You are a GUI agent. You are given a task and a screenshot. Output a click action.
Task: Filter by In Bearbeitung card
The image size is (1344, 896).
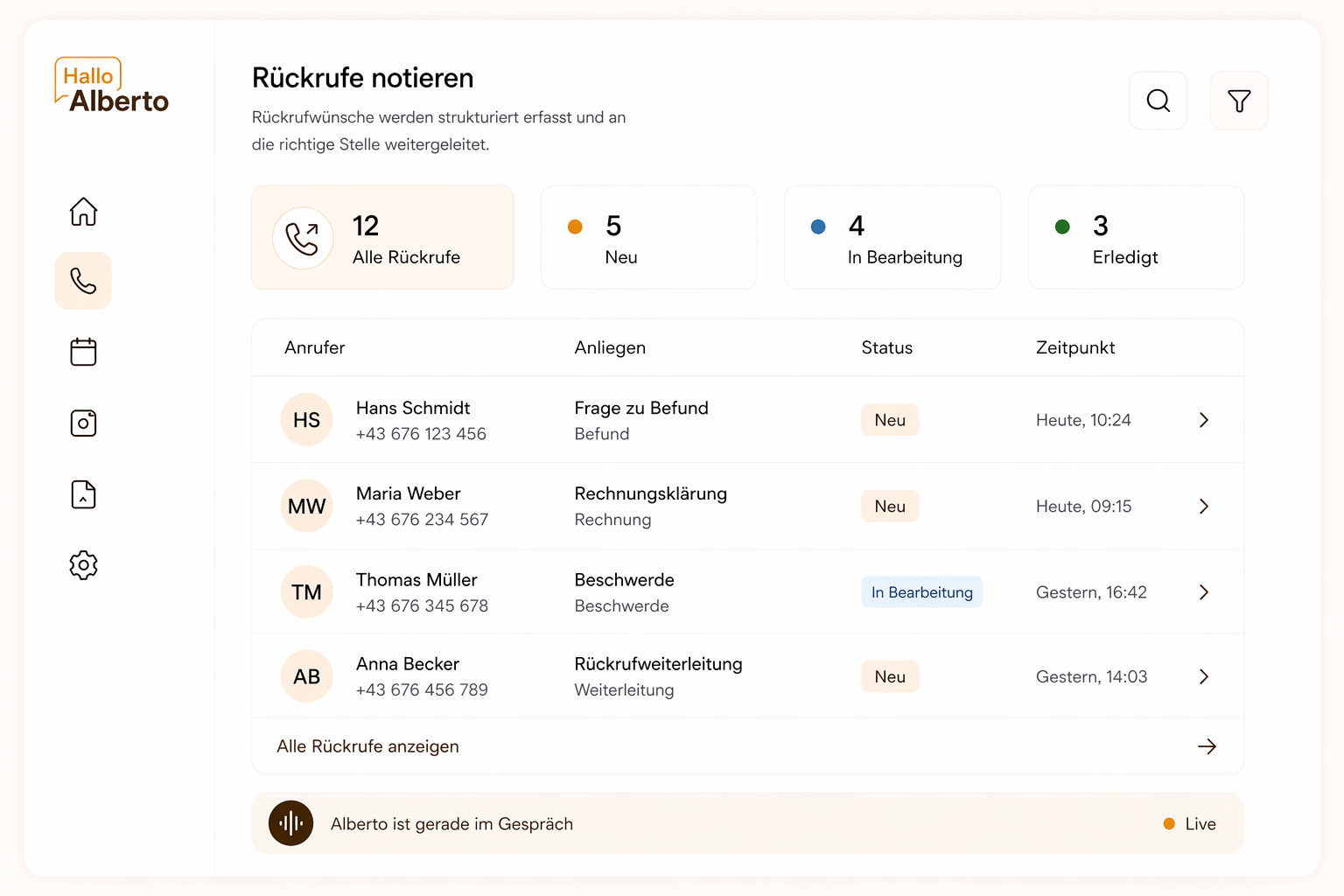coord(892,237)
